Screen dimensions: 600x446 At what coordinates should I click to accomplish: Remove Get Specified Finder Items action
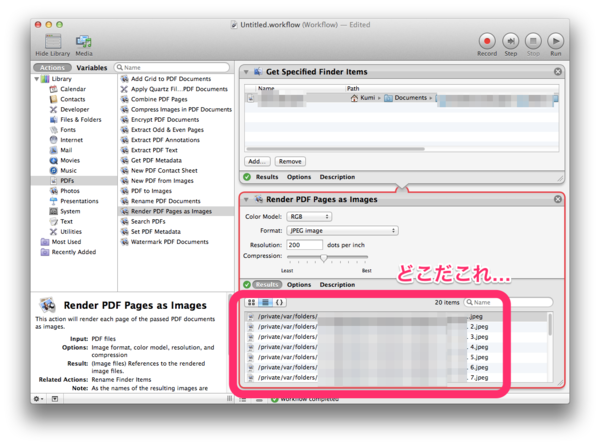click(558, 72)
